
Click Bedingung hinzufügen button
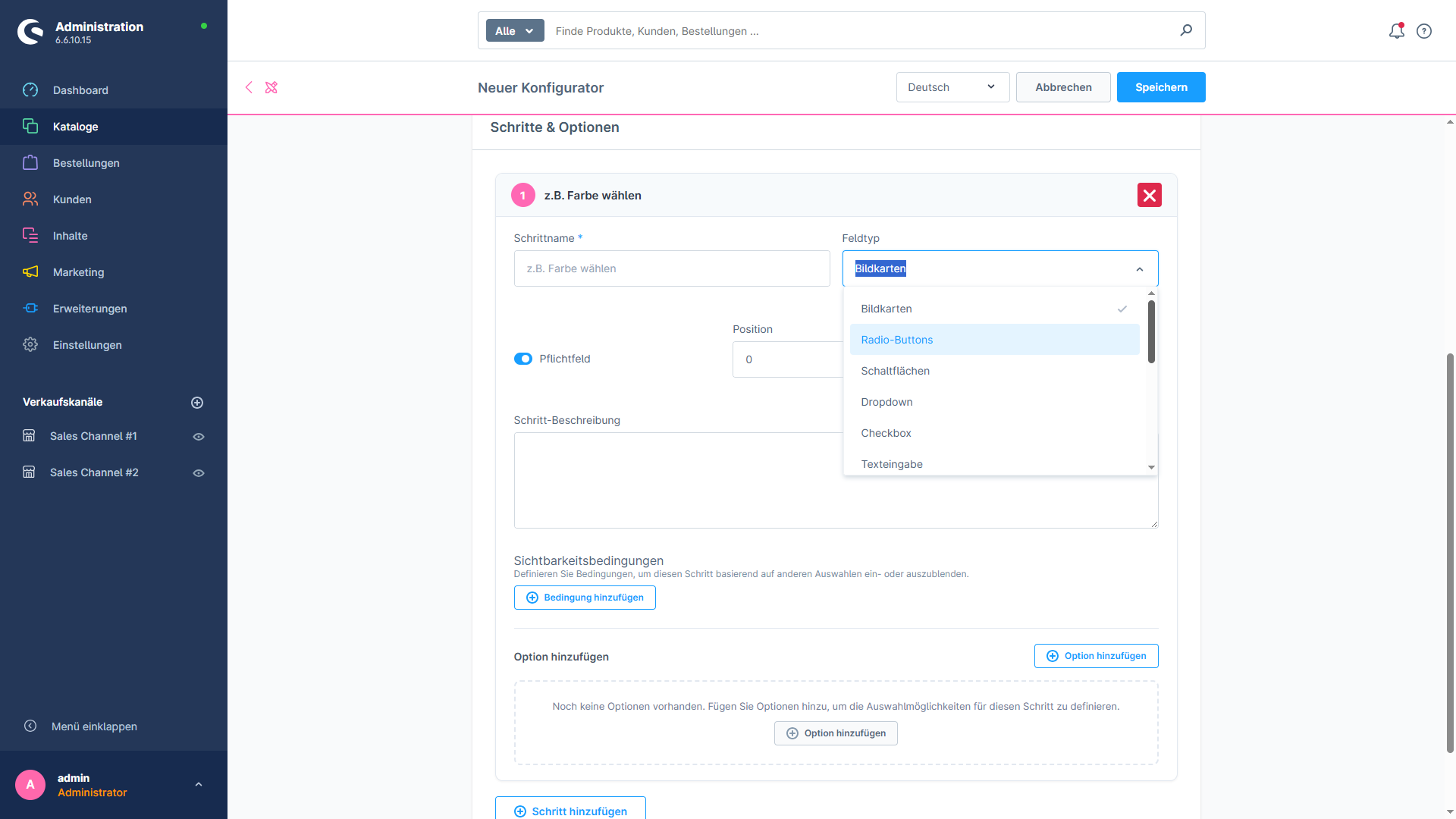tap(585, 598)
